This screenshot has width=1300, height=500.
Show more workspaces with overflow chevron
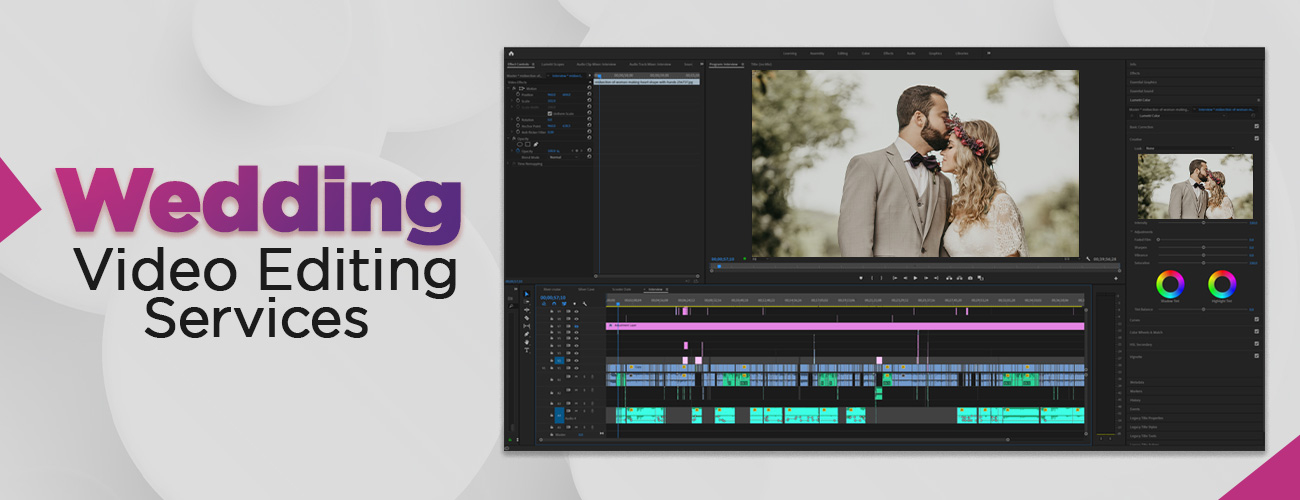(x=989, y=53)
